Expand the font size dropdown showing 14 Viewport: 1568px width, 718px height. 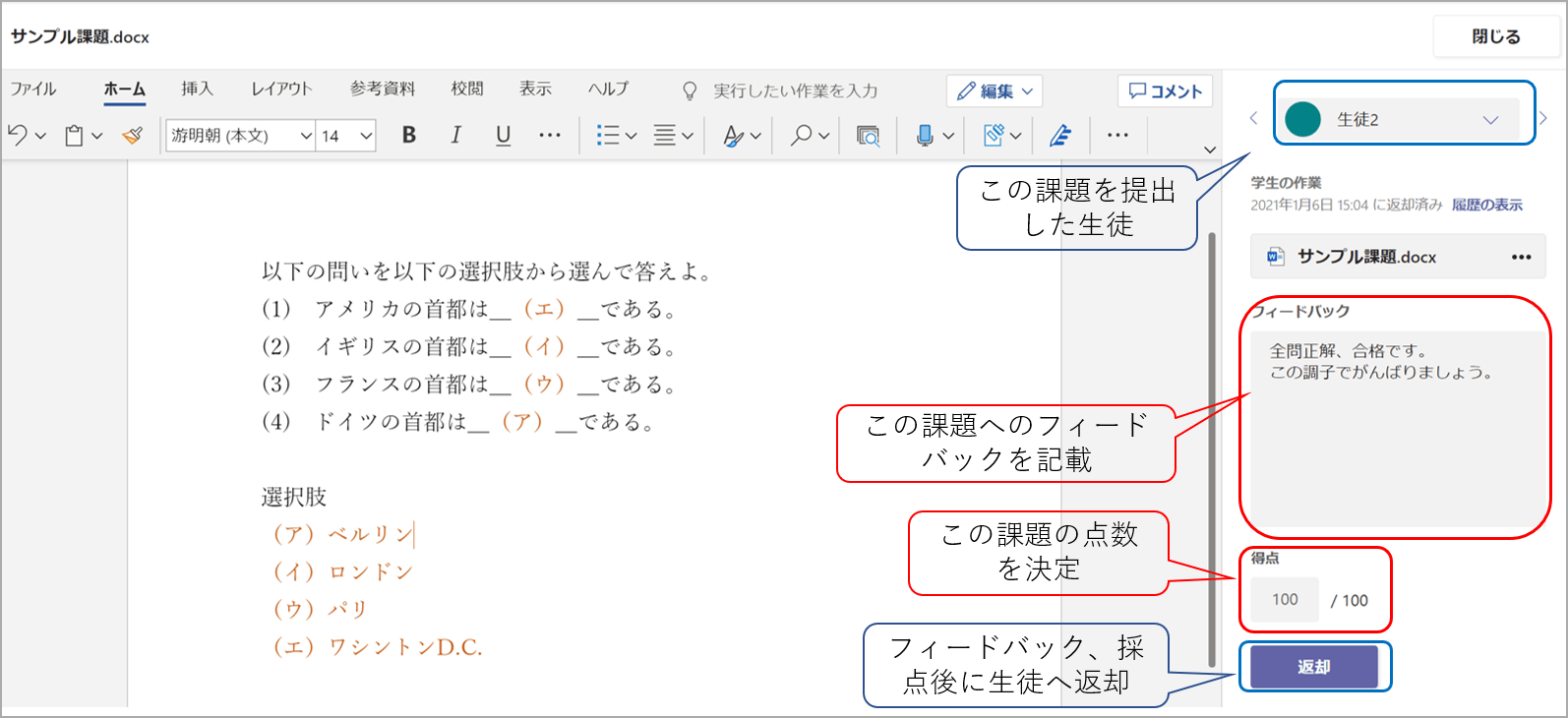(x=347, y=136)
